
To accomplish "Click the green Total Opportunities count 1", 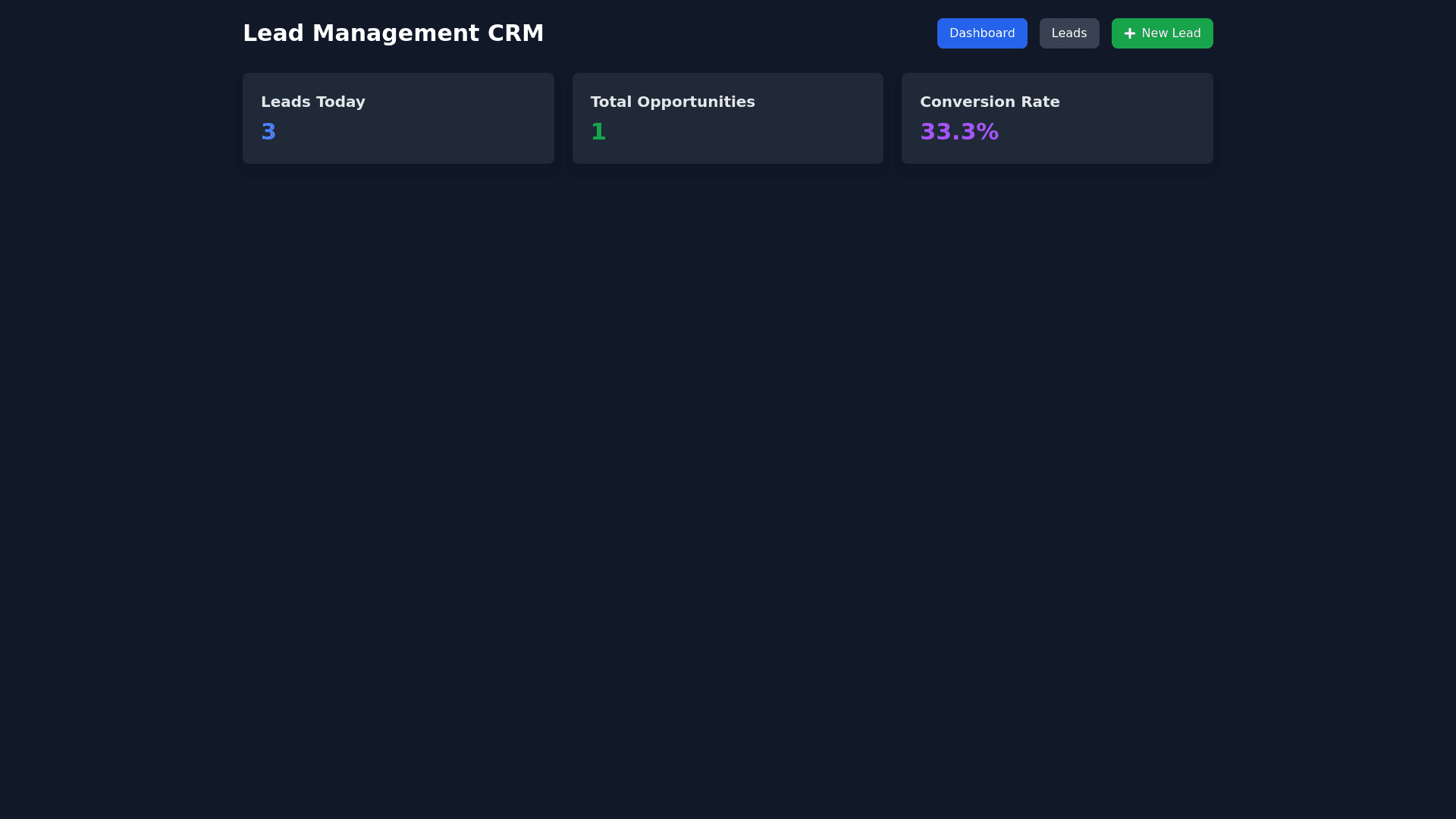I will [598, 132].
